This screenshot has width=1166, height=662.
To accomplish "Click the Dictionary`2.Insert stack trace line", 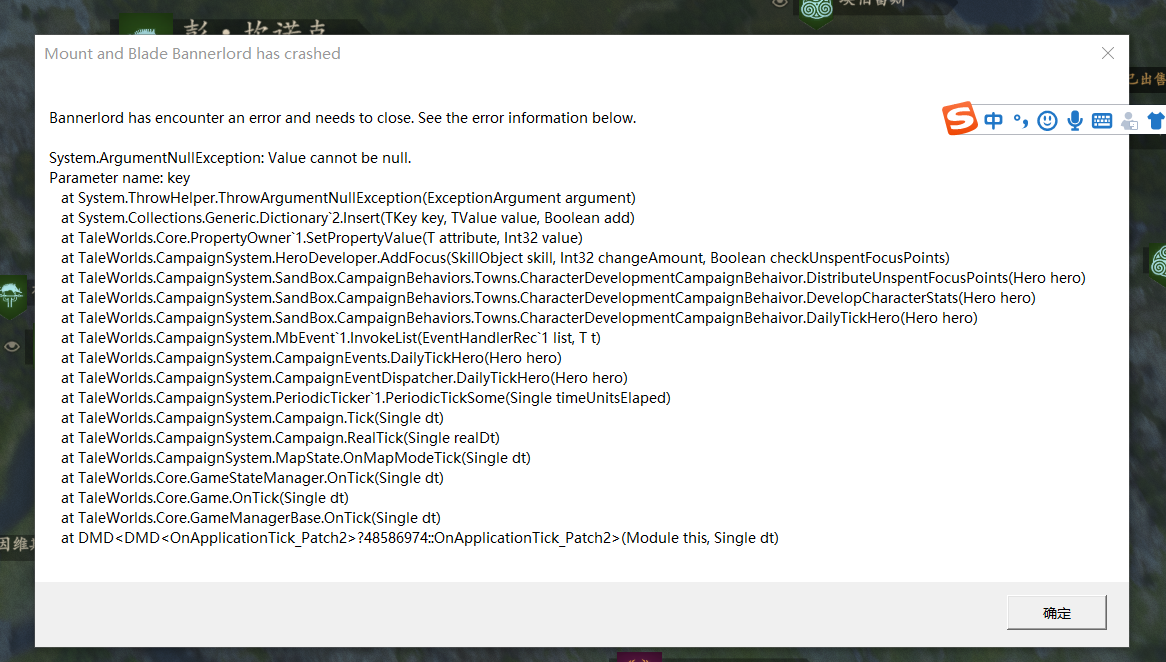I will [x=348, y=218].
